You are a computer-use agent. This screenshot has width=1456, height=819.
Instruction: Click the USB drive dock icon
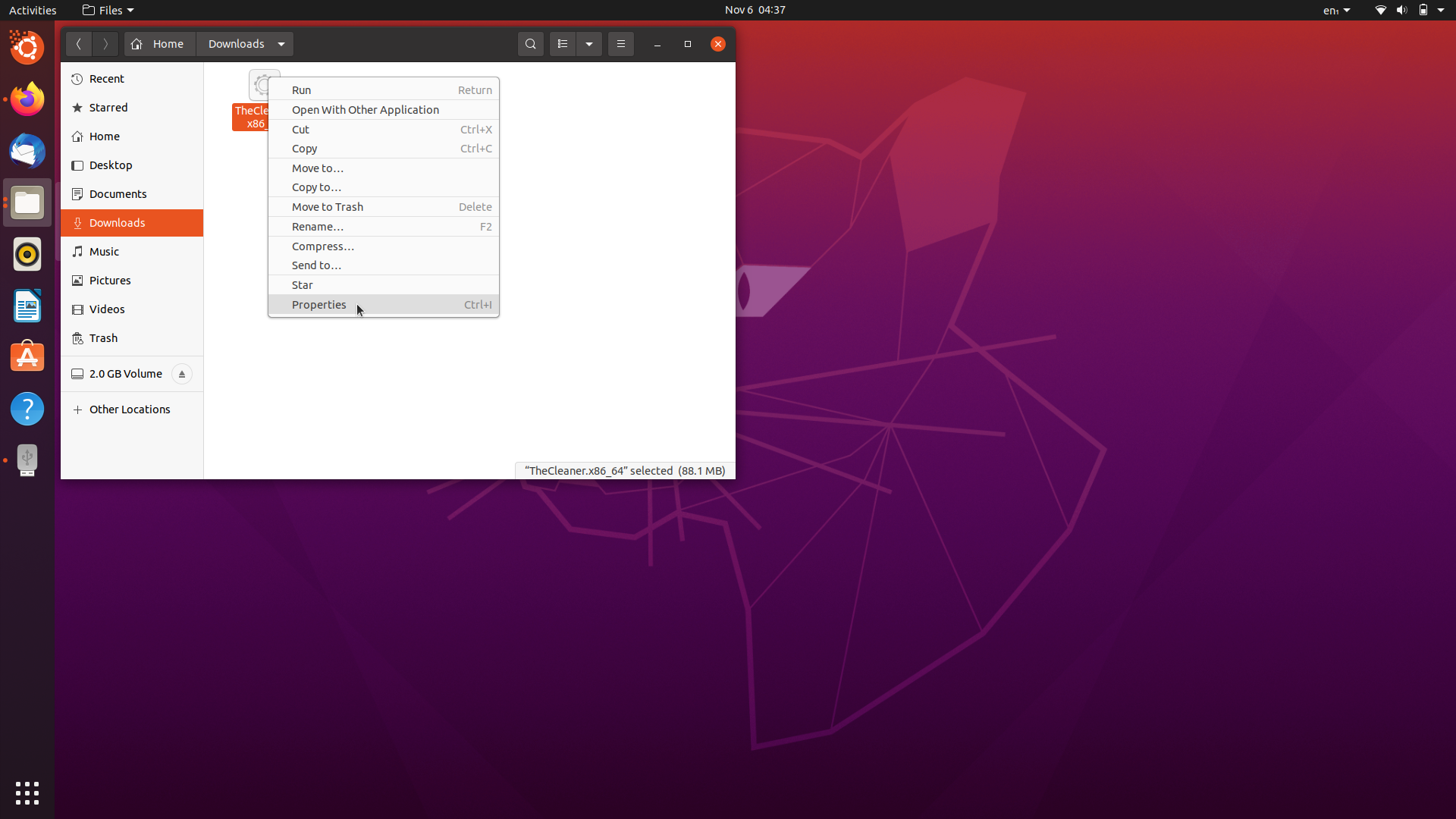click(x=27, y=460)
